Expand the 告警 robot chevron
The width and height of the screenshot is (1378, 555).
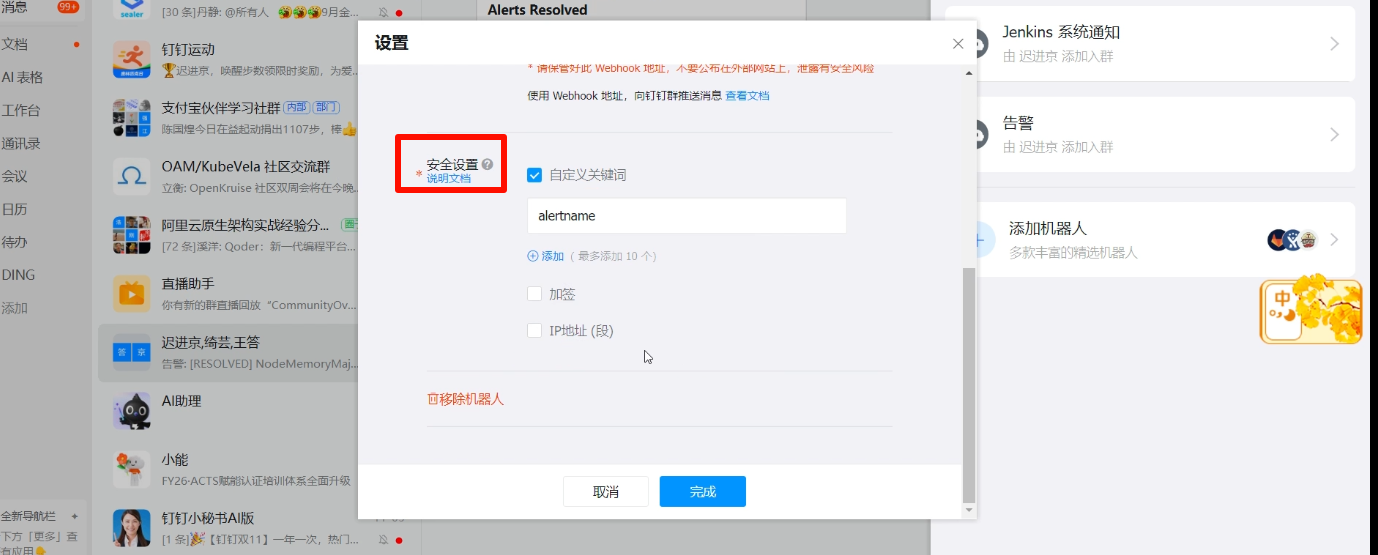(1334, 135)
